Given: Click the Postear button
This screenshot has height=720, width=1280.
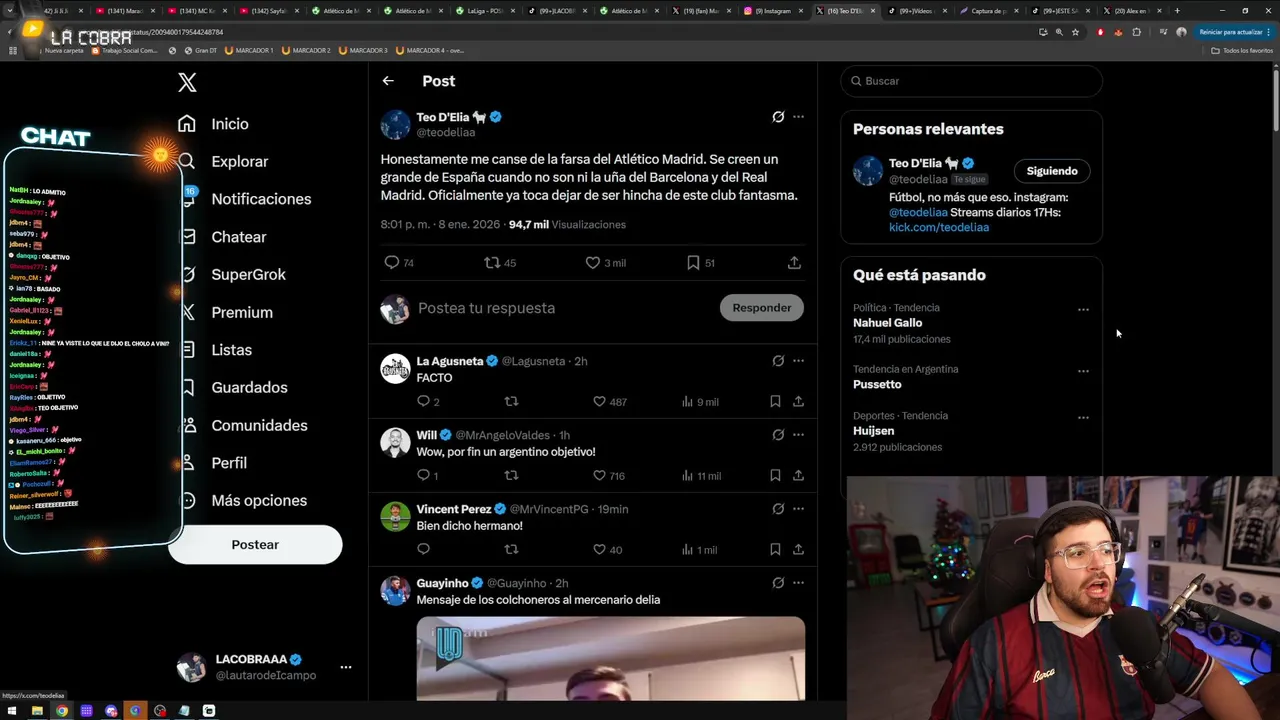Looking at the screenshot, I should (x=255, y=545).
